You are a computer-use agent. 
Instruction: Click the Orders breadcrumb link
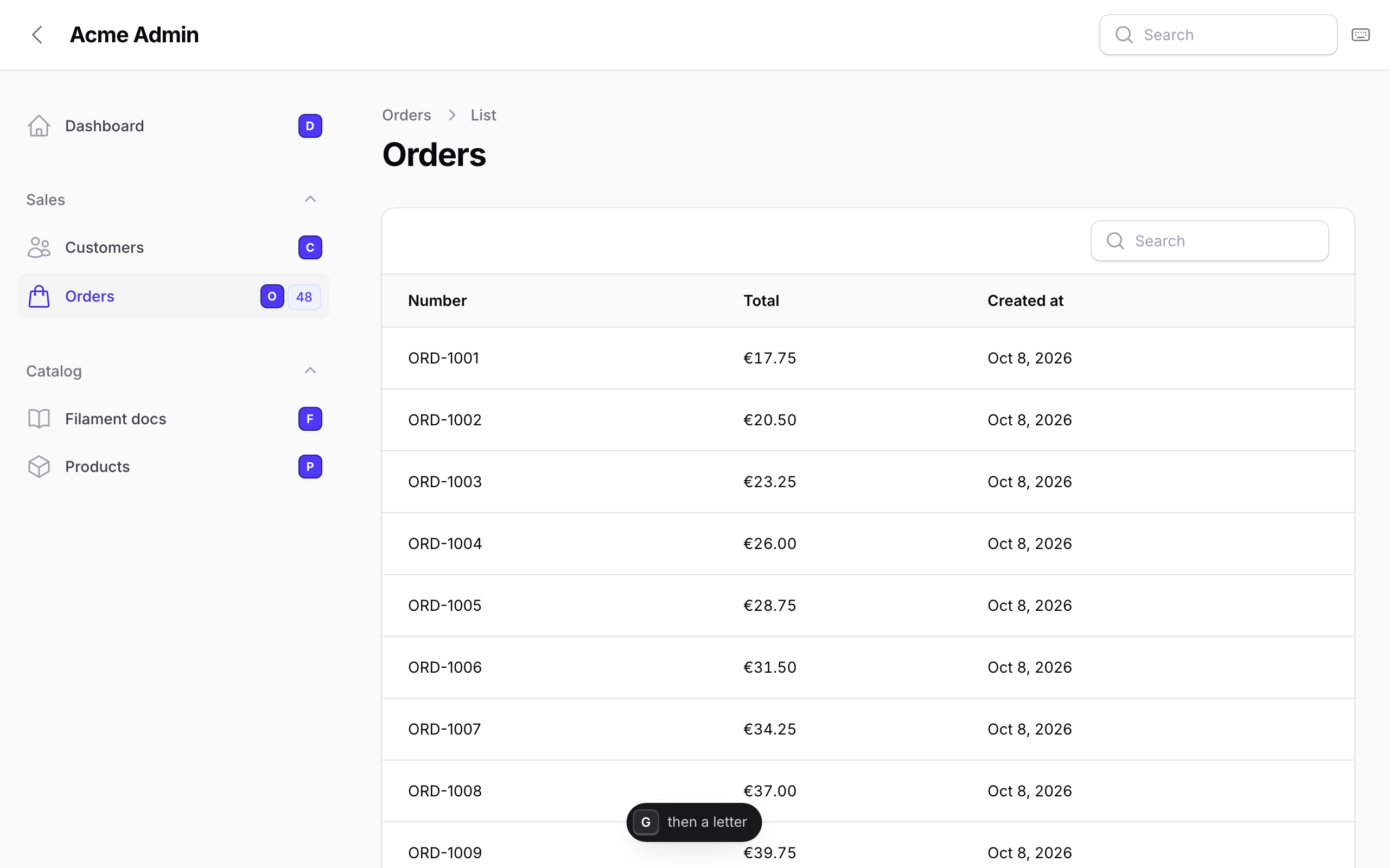(x=406, y=116)
